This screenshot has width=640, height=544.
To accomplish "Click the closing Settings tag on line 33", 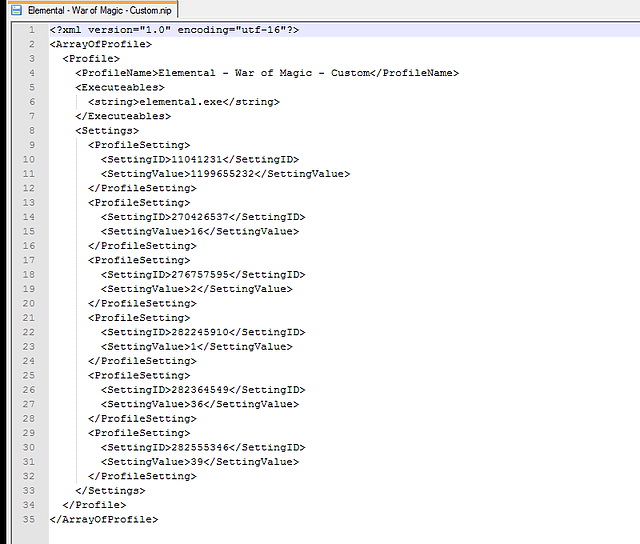I will tap(110, 490).
